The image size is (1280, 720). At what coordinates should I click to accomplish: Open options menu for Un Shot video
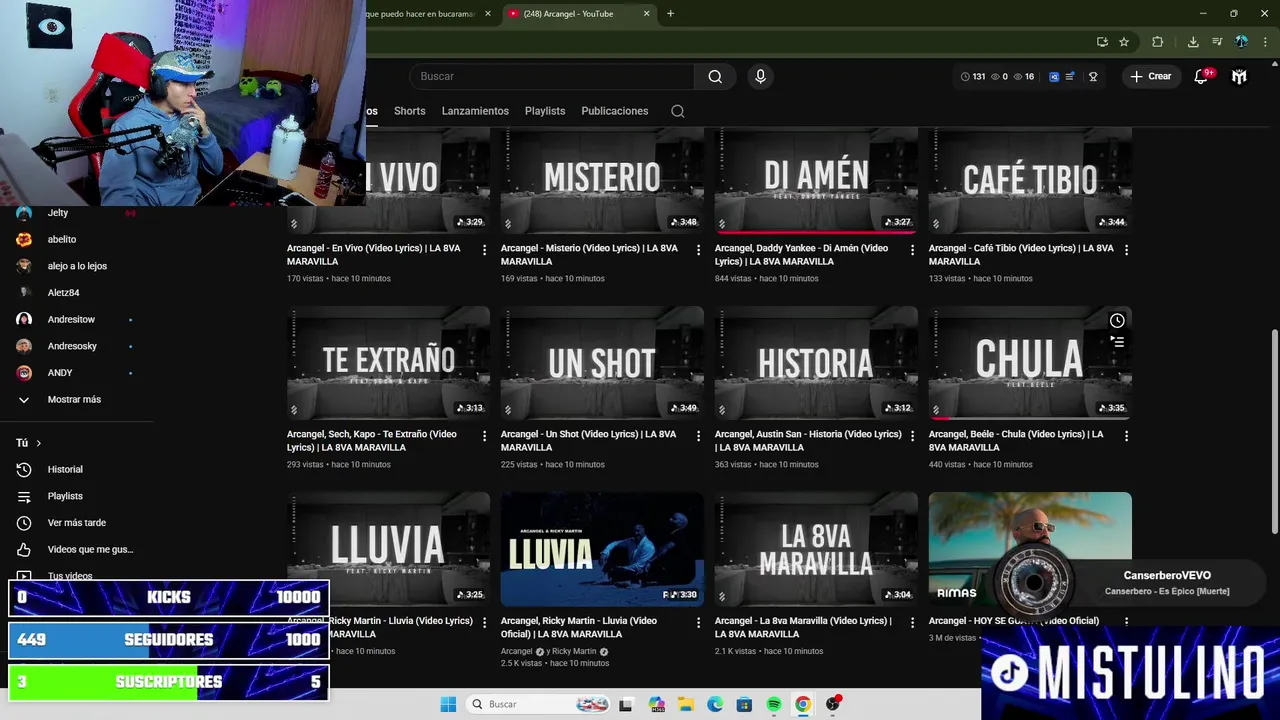coord(698,435)
